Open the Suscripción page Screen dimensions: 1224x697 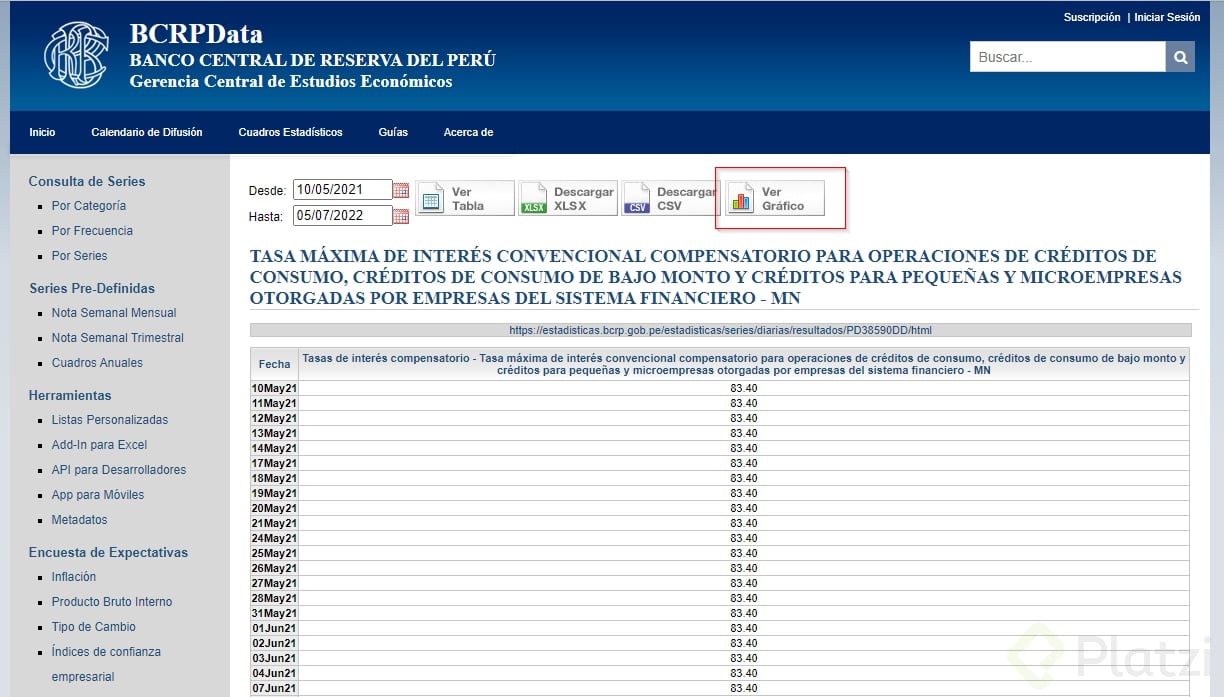pyautogui.click(x=1092, y=17)
